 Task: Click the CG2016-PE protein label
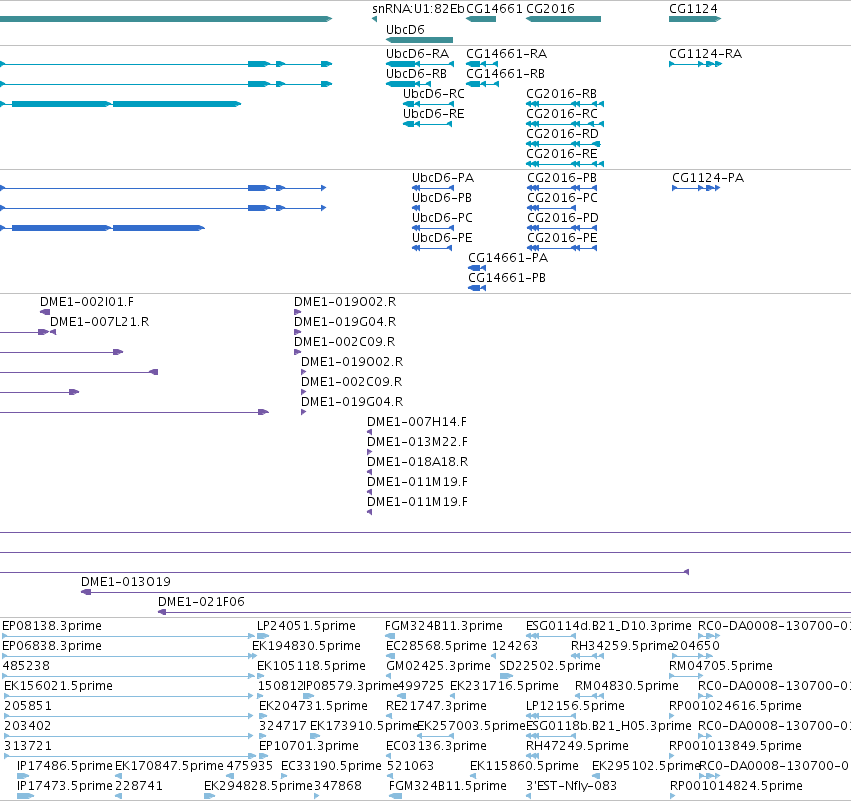tap(562, 238)
